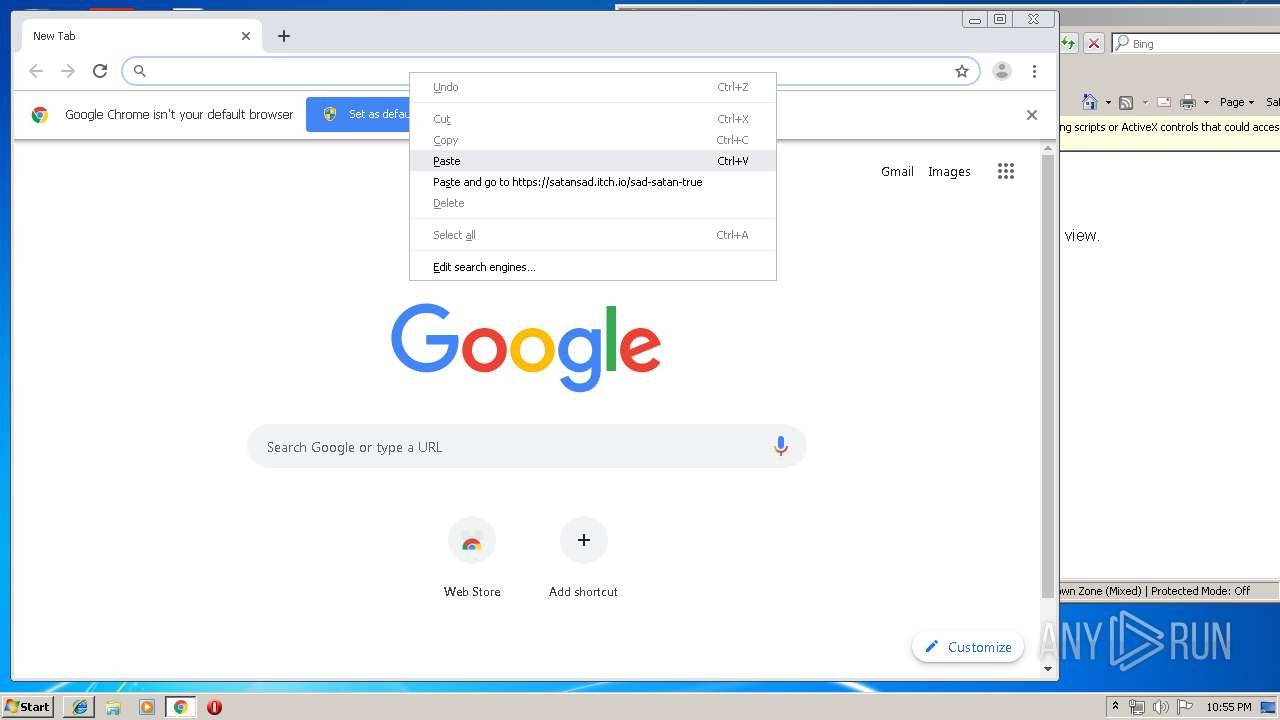The image size is (1280, 720).
Task: Choose Paste and go to satansad.itch.io
Action: pos(593,182)
